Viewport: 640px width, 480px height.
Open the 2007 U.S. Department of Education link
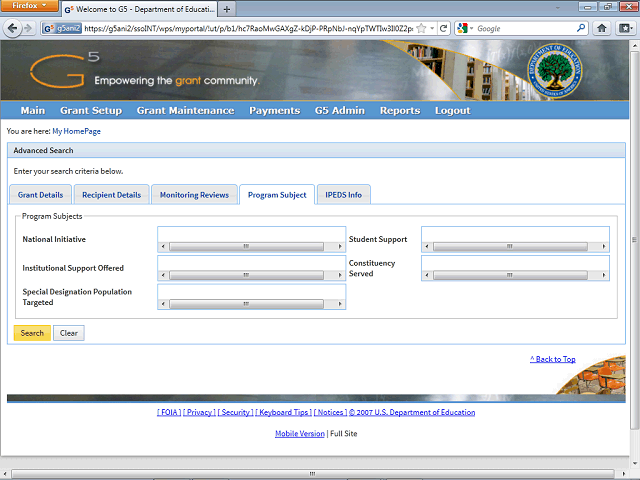click(x=412, y=412)
